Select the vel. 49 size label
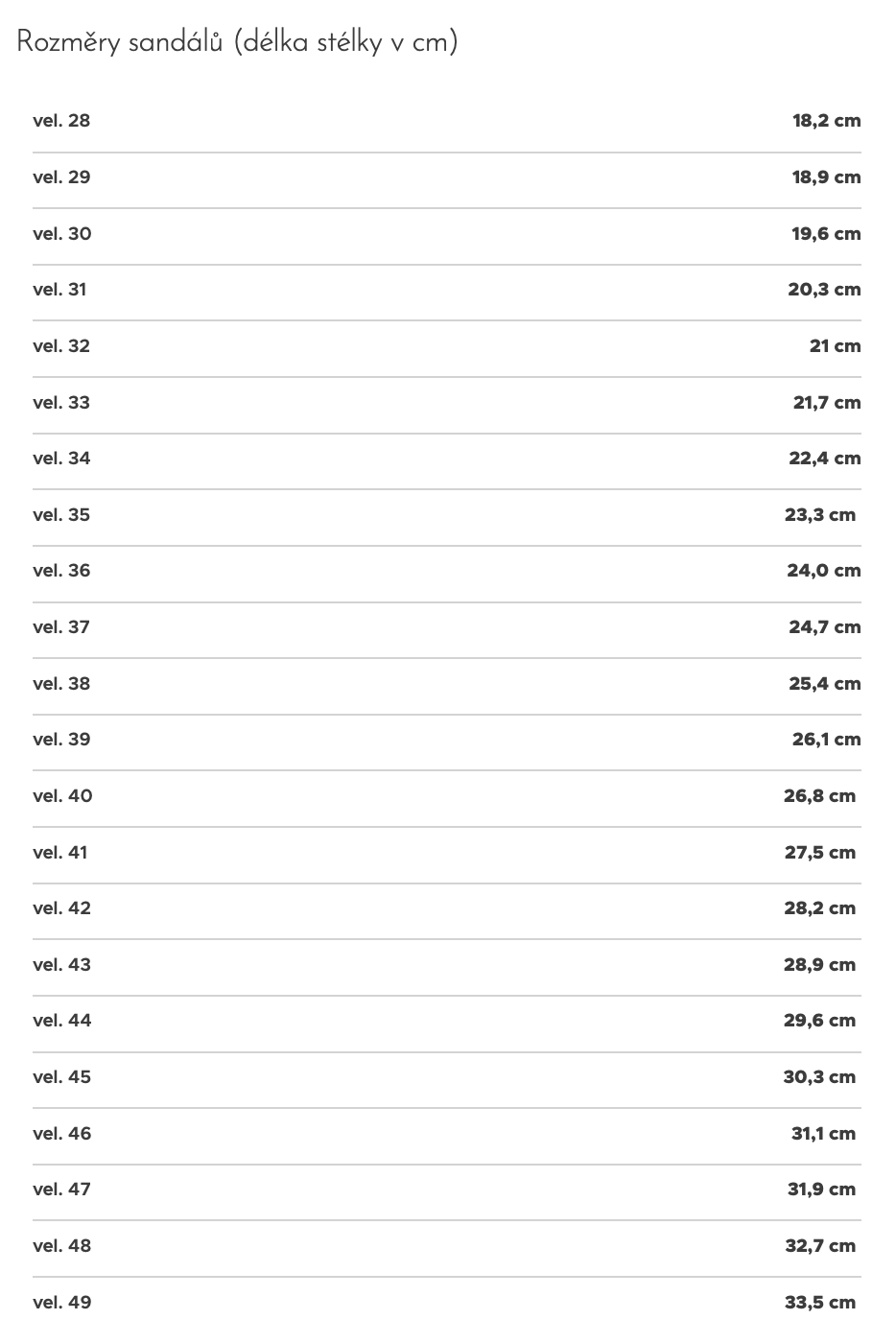Image resolution: width=896 pixels, height=1343 pixels. (62, 1303)
